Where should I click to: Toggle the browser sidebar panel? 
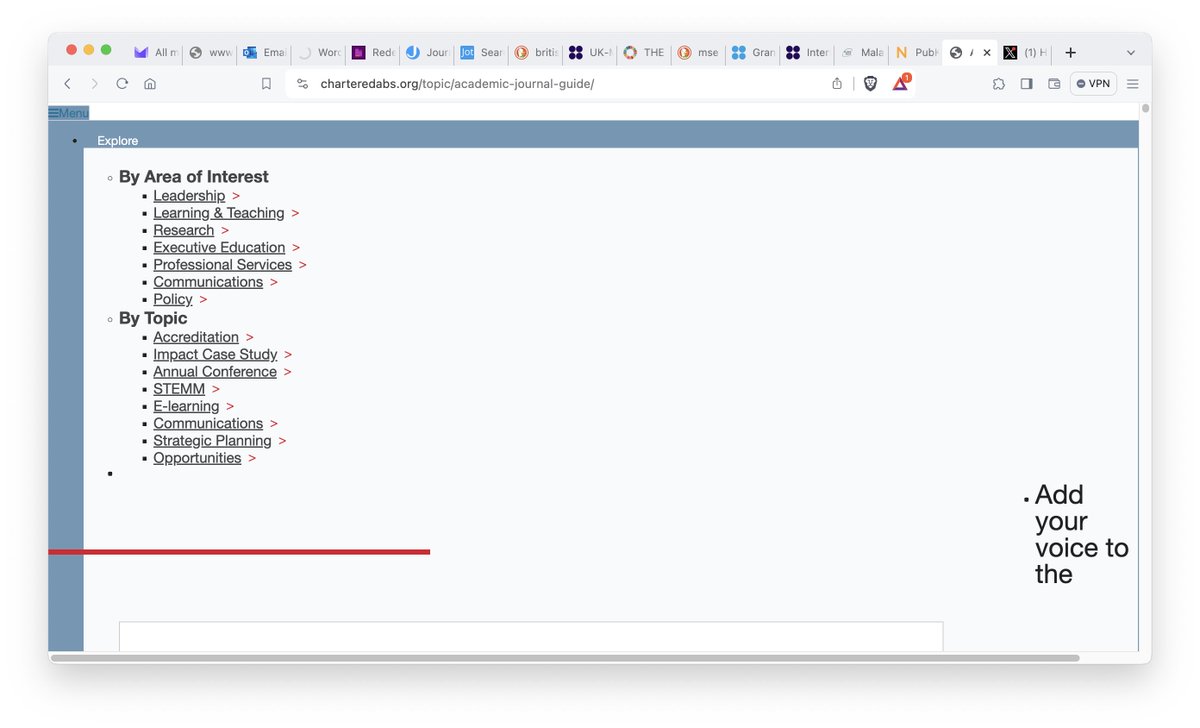pos(1026,84)
